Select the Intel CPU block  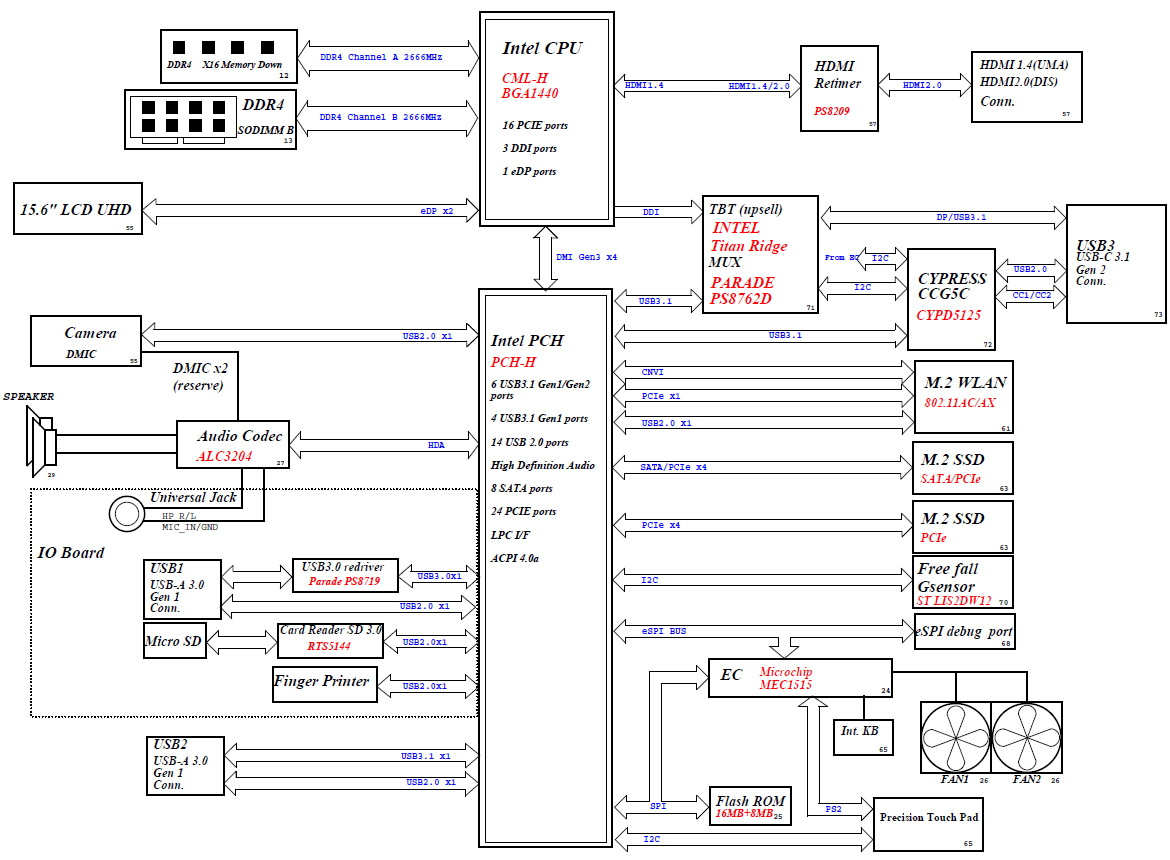coord(546,118)
